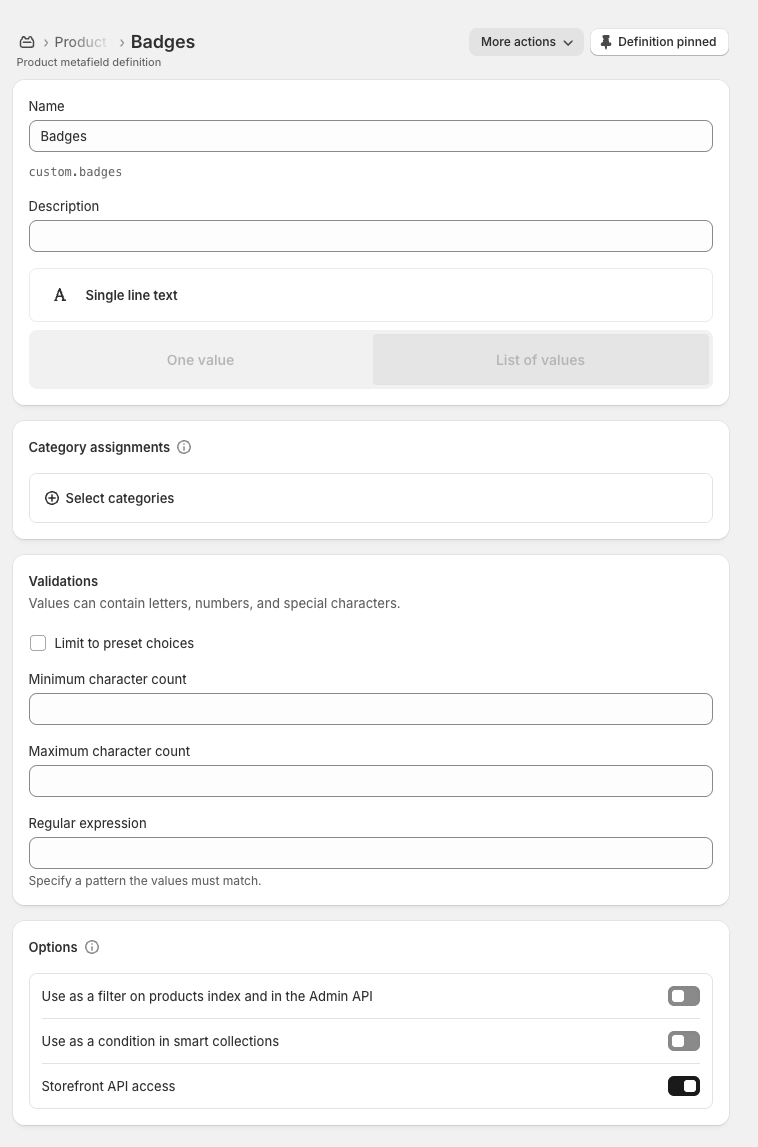Go to Product breadcrumb link

[x=81, y=42]
